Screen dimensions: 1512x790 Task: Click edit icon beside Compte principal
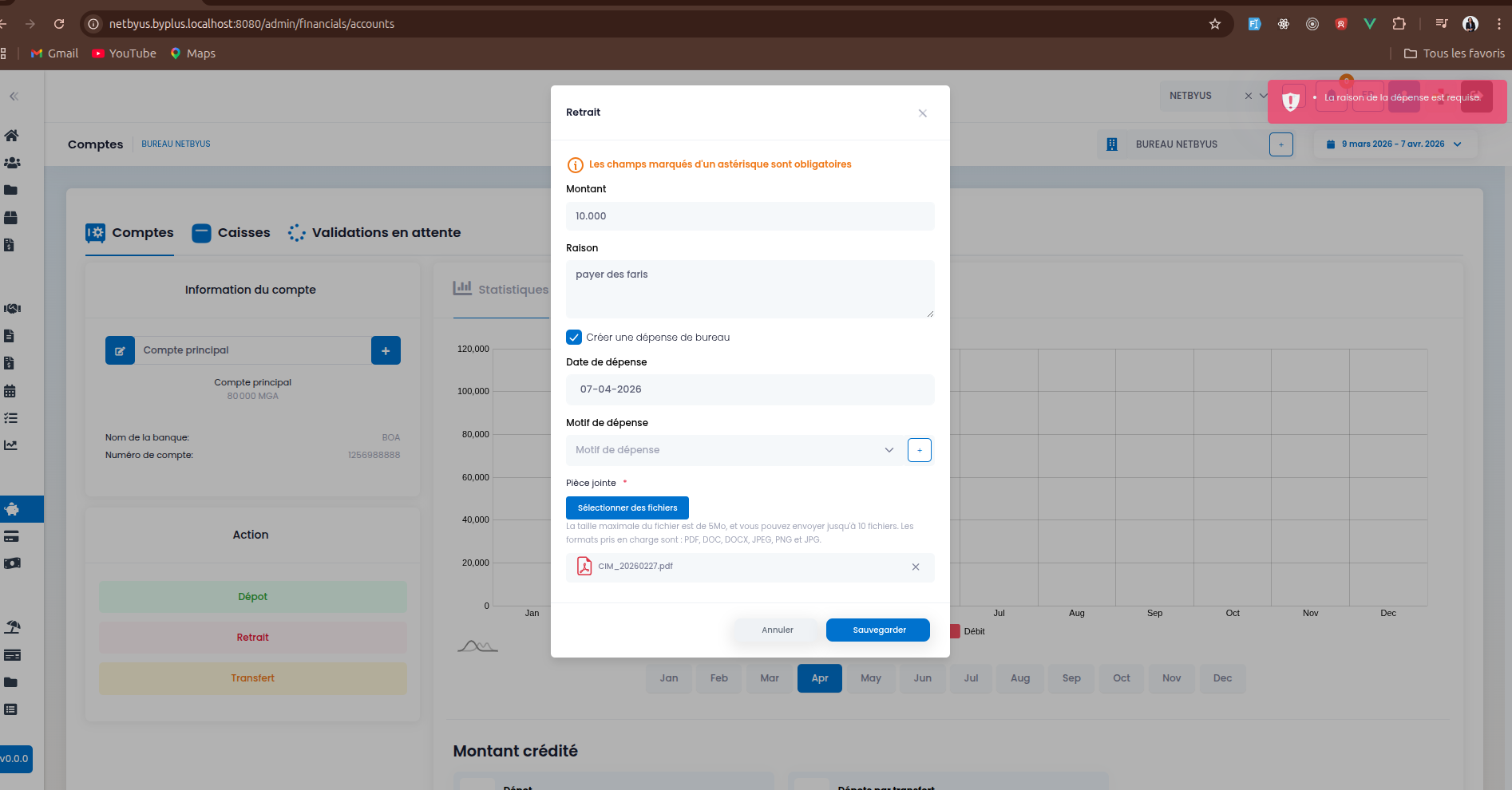120,350
